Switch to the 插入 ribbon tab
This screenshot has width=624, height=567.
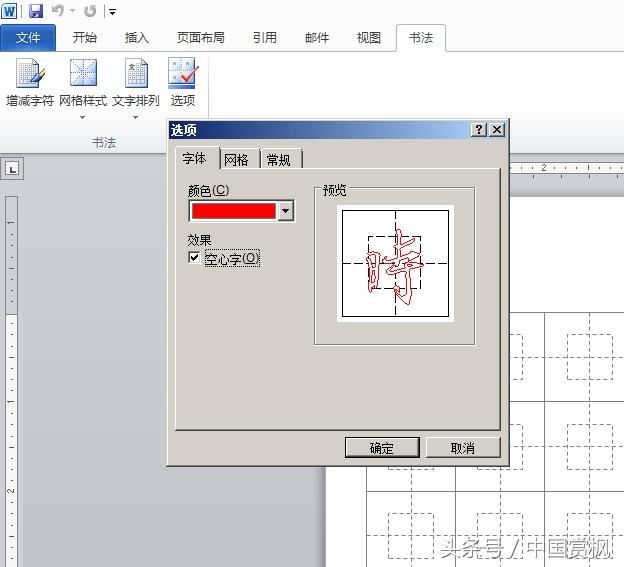coord(137,38)
